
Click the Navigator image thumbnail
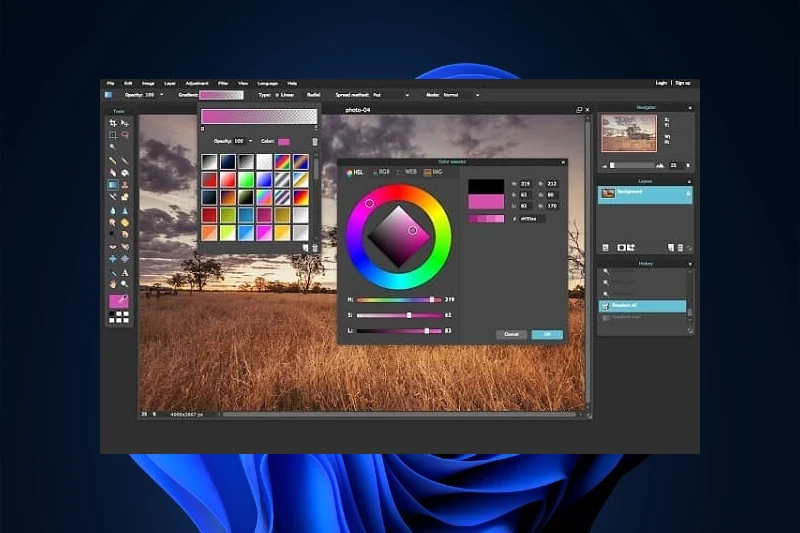tap(629, 131)
